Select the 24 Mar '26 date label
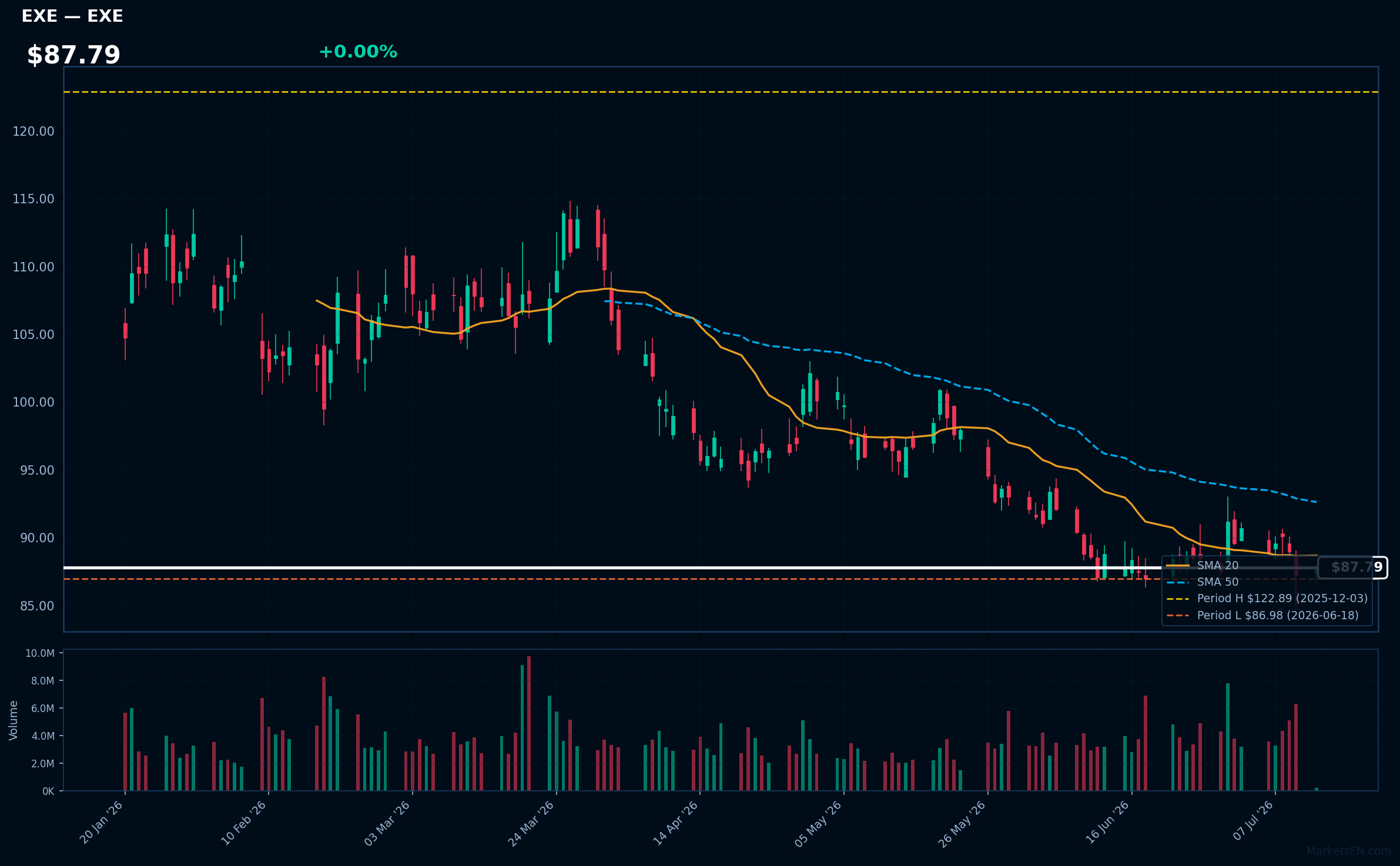The width and height of the screenshot is (1400, 866). pyautogui.click(x=531, y=823)
